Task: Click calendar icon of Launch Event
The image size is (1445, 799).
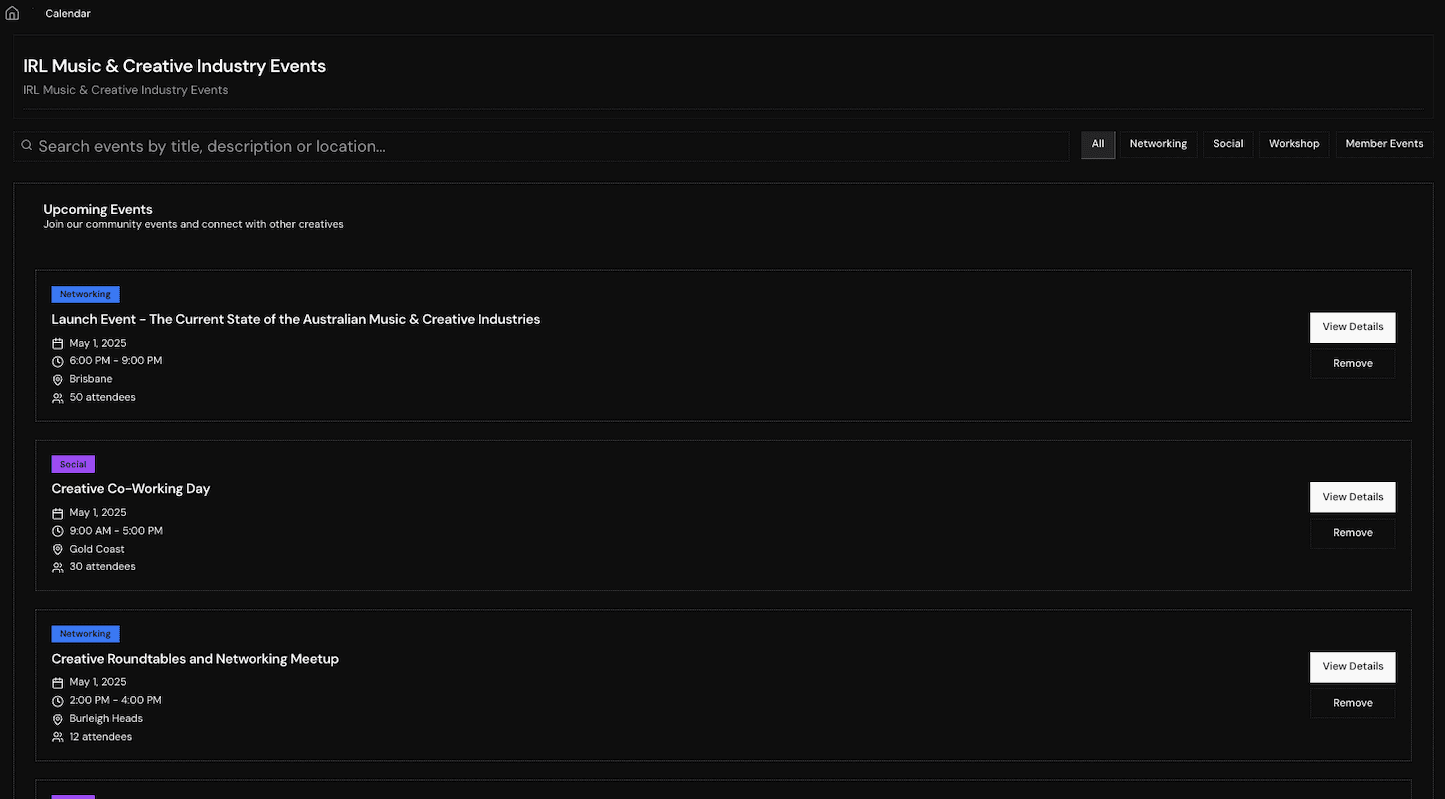Action: click(x=58, y=344)
